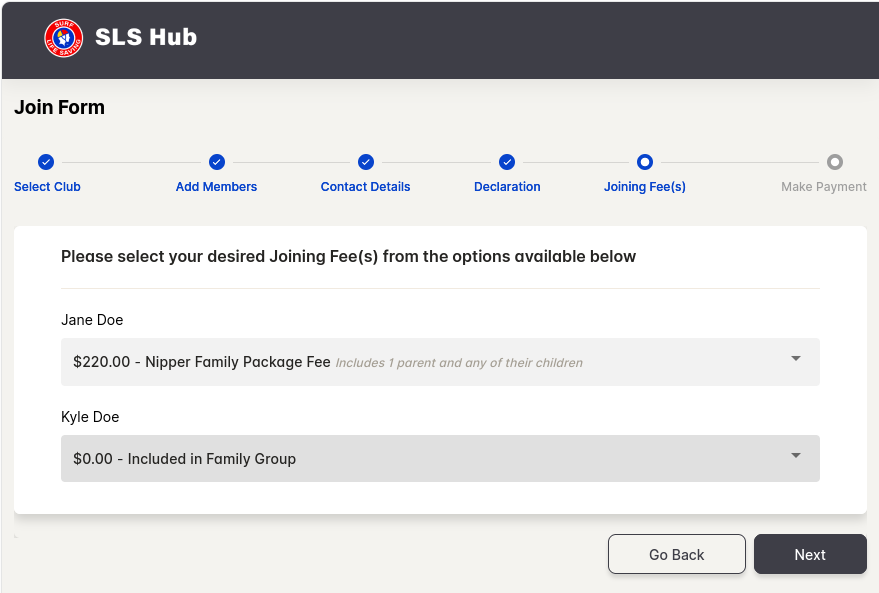879x593 pixels.
Task: Click the Add Members step checkmark icon
Action: (217, 162)
